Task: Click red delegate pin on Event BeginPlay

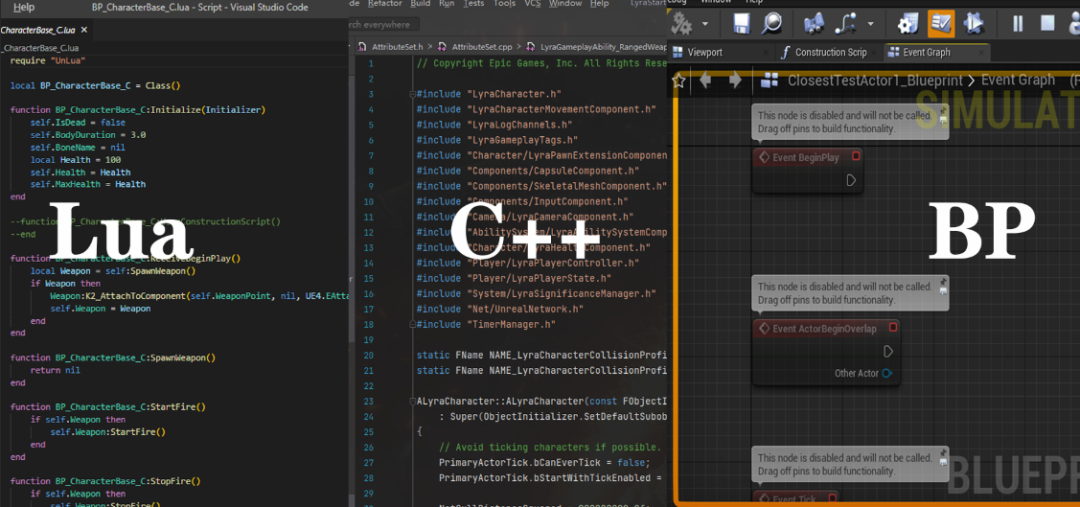Action: tap(856, 156)
